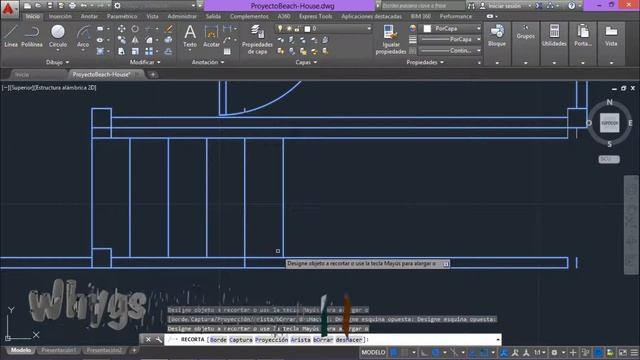Switch to the Inicio file tab
Screen dimensions: 640x360
(22, 75)
